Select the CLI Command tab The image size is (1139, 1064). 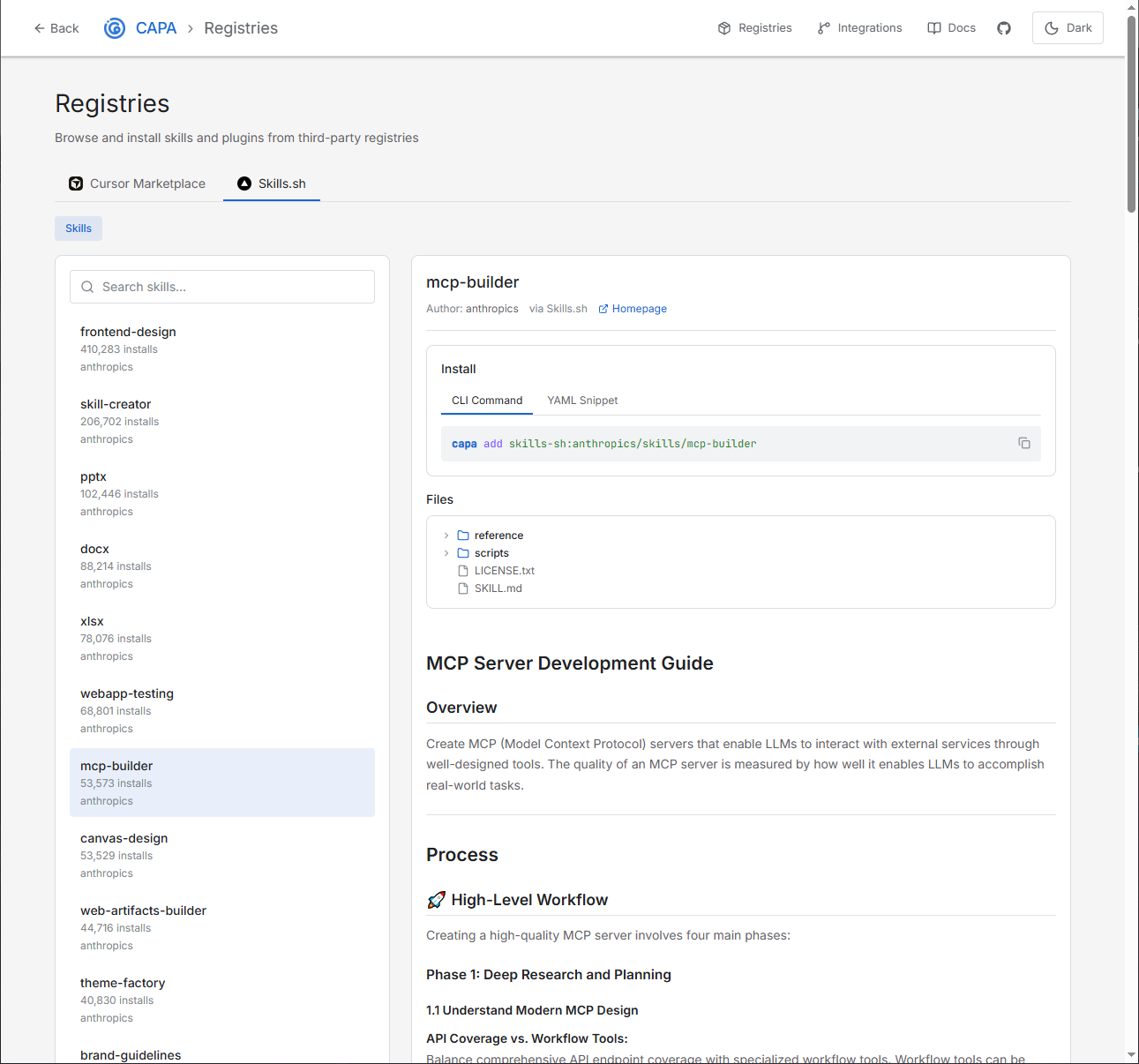(x=487, y=401)
